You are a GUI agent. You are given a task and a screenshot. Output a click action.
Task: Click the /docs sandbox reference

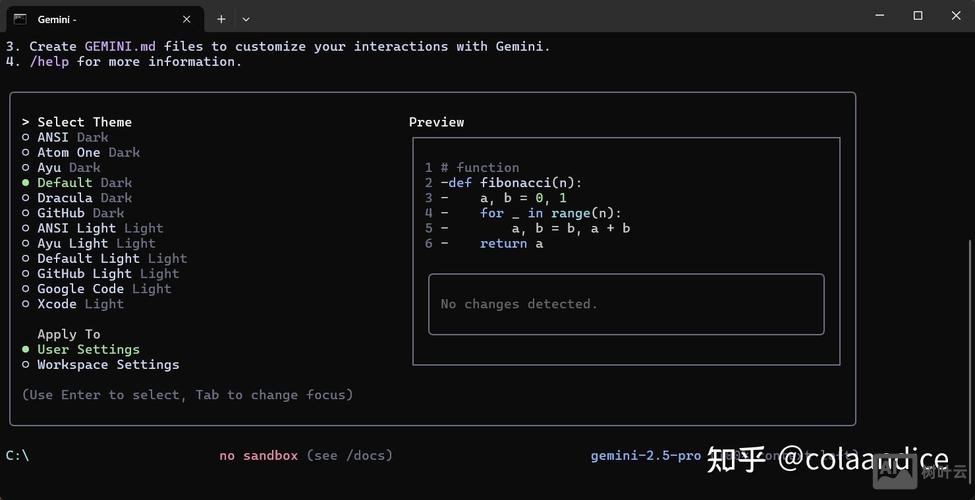click(x=364, y=456)
